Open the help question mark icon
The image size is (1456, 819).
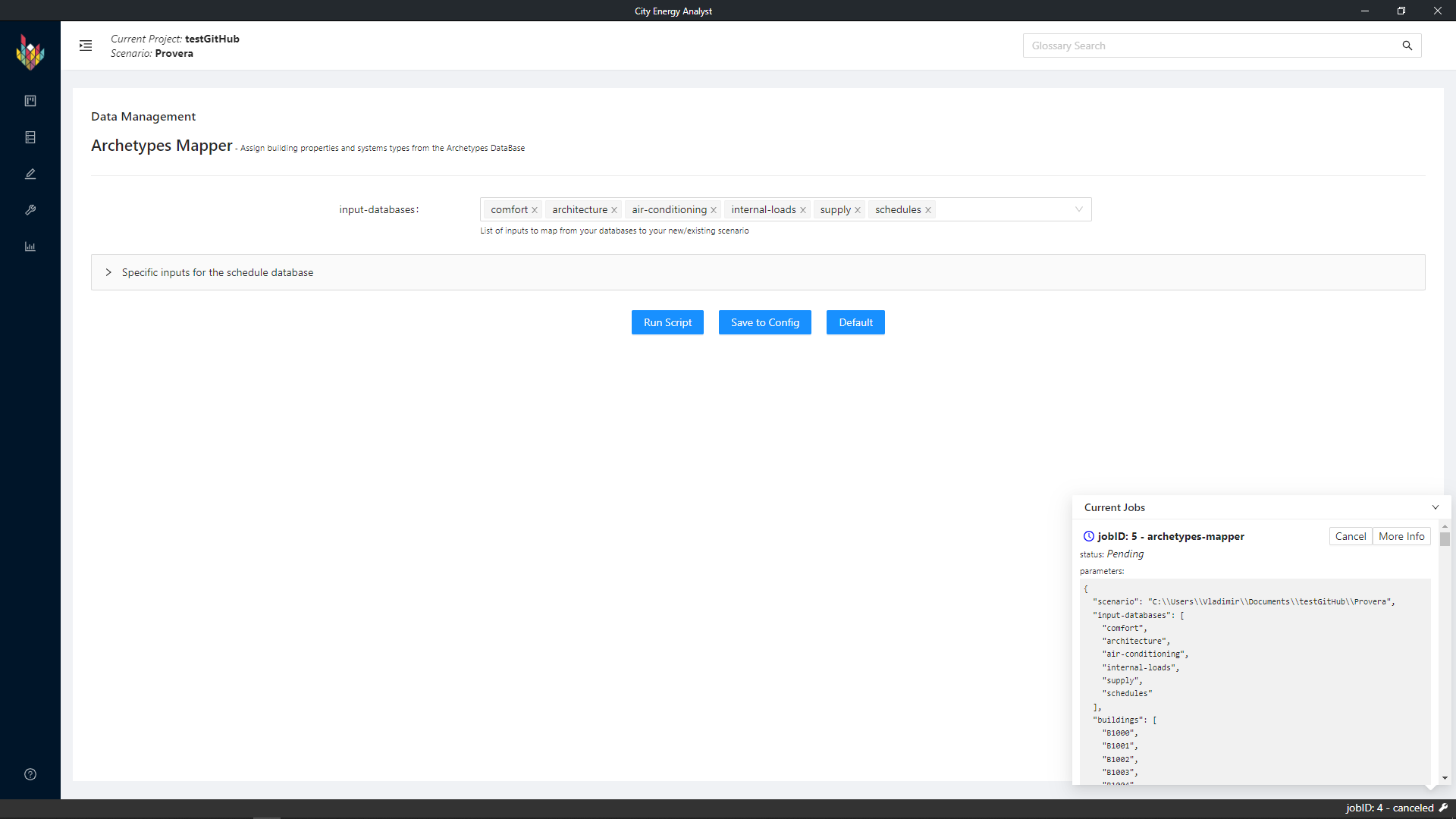pyautogui.click(x=30, y=774)
